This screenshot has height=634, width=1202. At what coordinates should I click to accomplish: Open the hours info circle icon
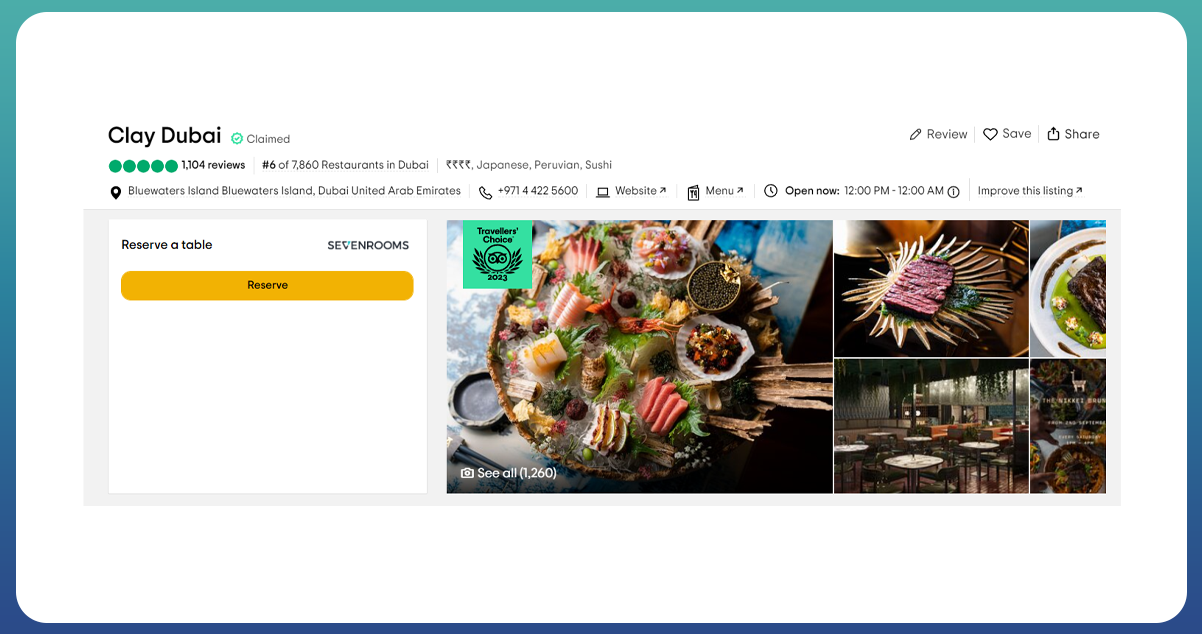click(x=953, y=192)
